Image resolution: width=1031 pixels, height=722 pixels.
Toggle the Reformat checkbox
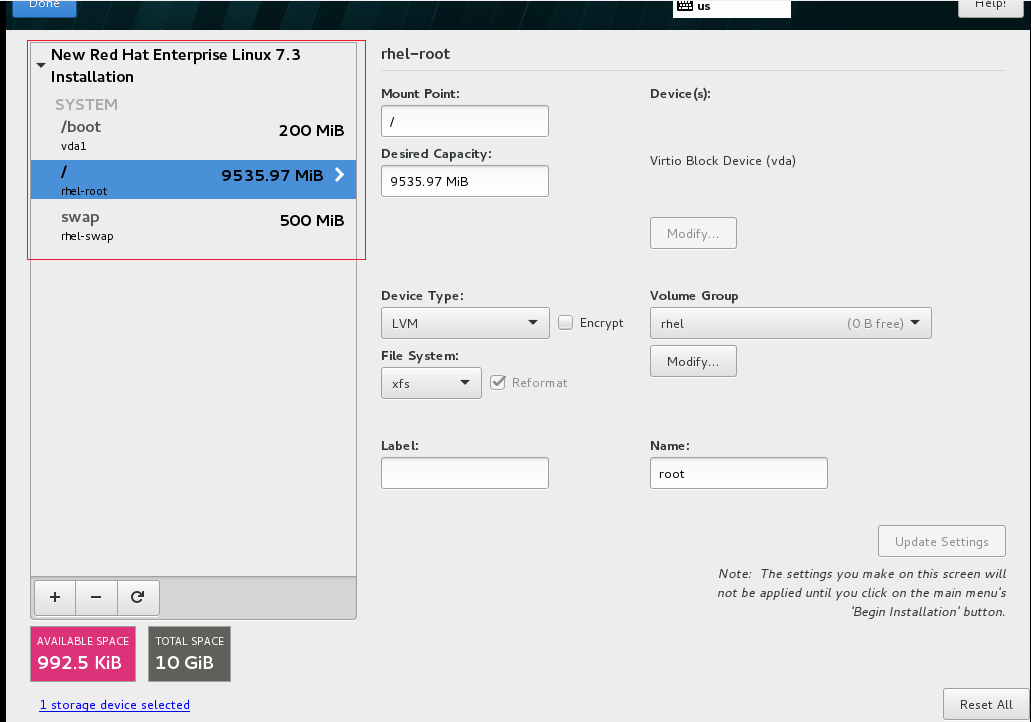[x=498, y=383]
